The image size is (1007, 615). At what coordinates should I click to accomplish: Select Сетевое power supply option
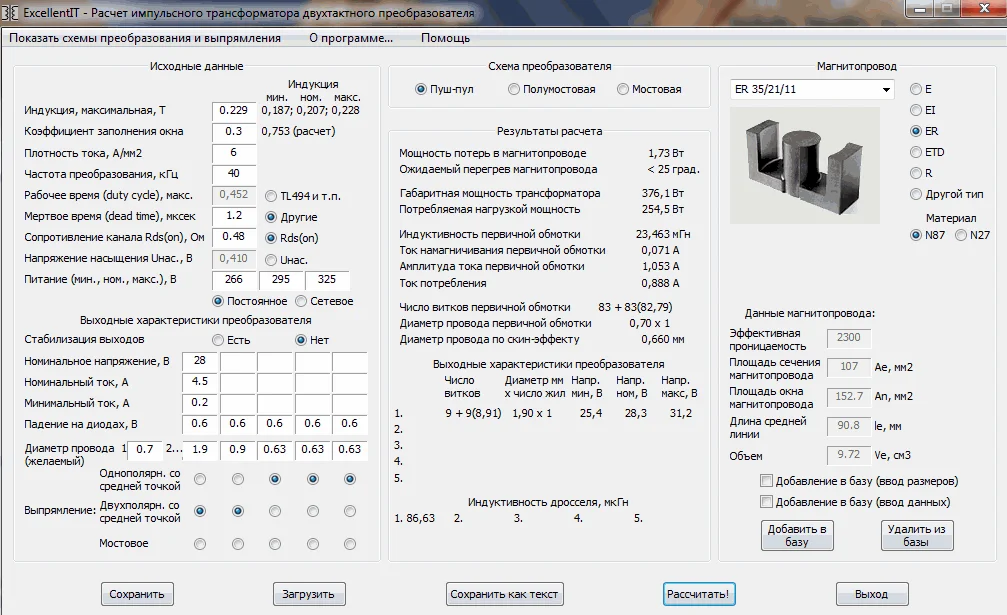pyautogui.click(x=300, y=301)
